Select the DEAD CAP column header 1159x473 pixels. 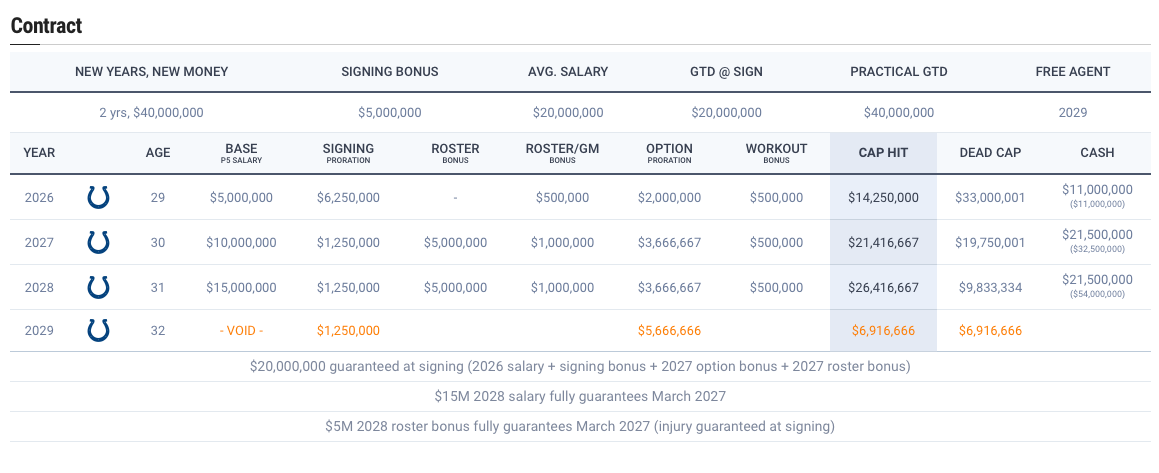989,153
